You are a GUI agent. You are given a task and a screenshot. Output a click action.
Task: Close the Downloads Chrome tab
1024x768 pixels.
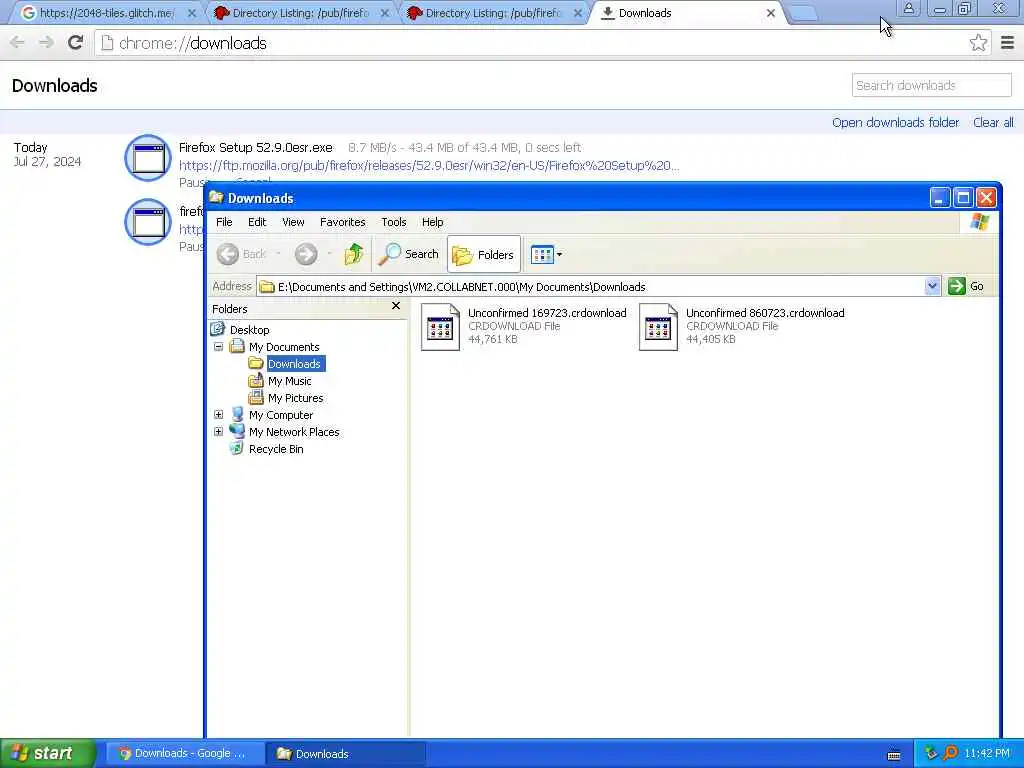point(771,13)
